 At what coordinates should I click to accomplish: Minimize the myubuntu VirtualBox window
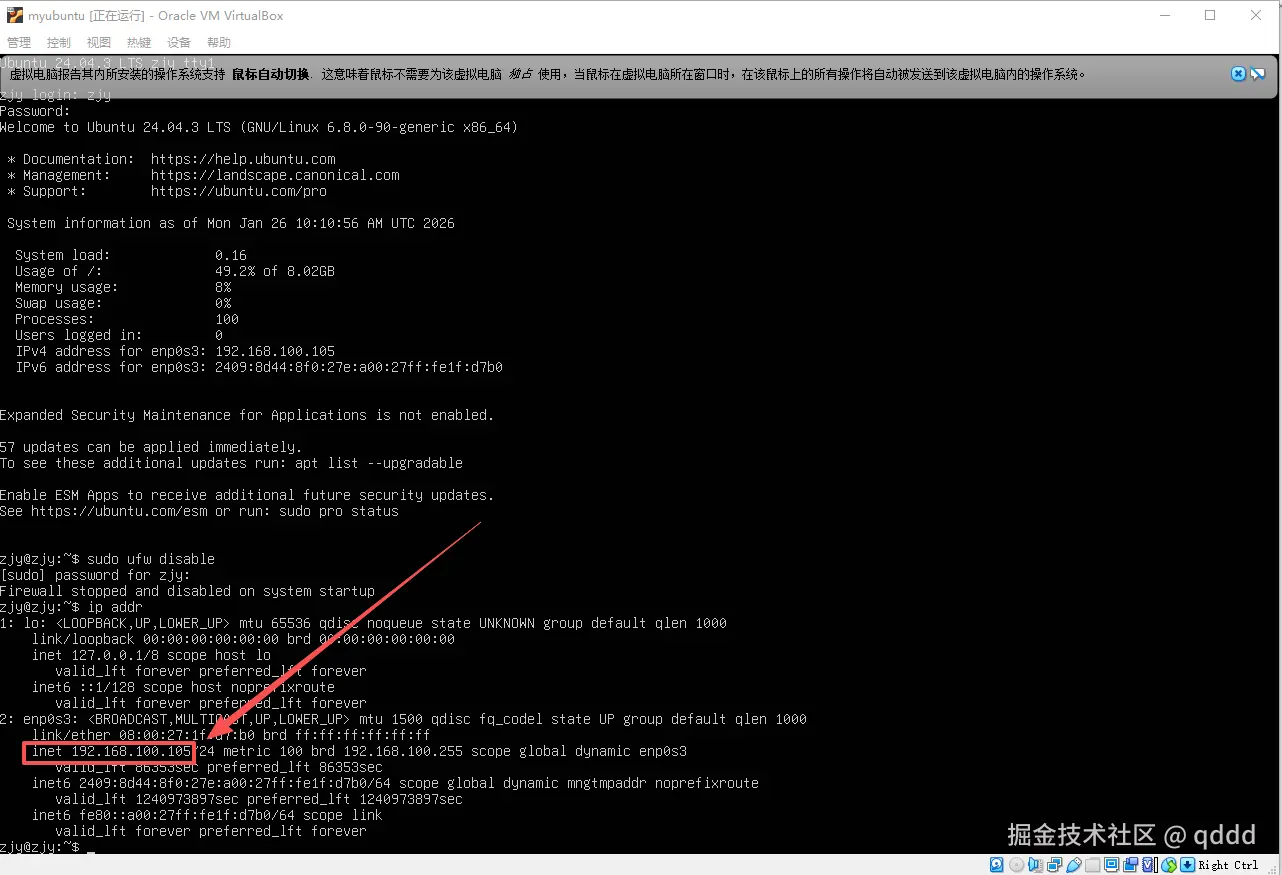[1164, 15]
